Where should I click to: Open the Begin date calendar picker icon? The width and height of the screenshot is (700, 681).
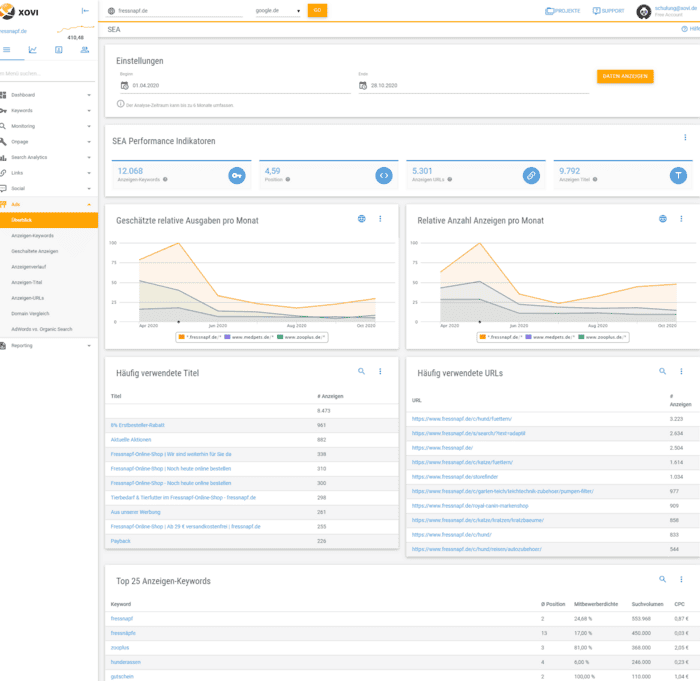123,86
